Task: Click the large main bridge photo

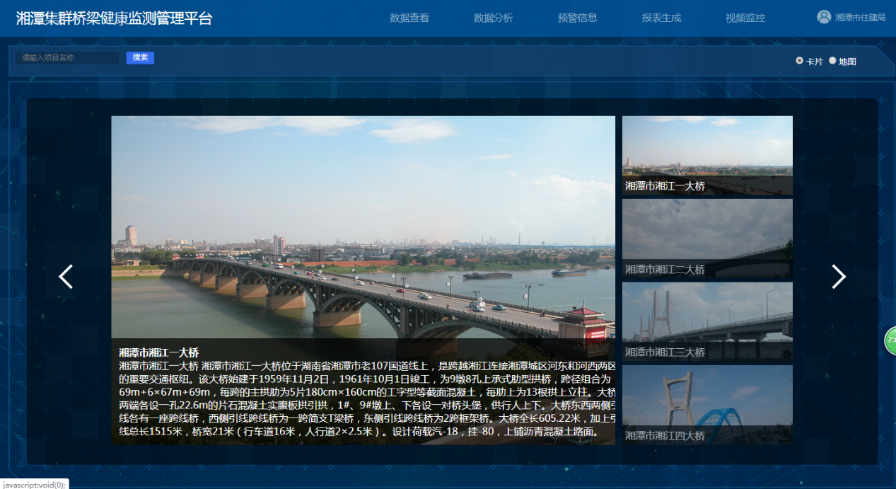Action: tap(363, 230)
